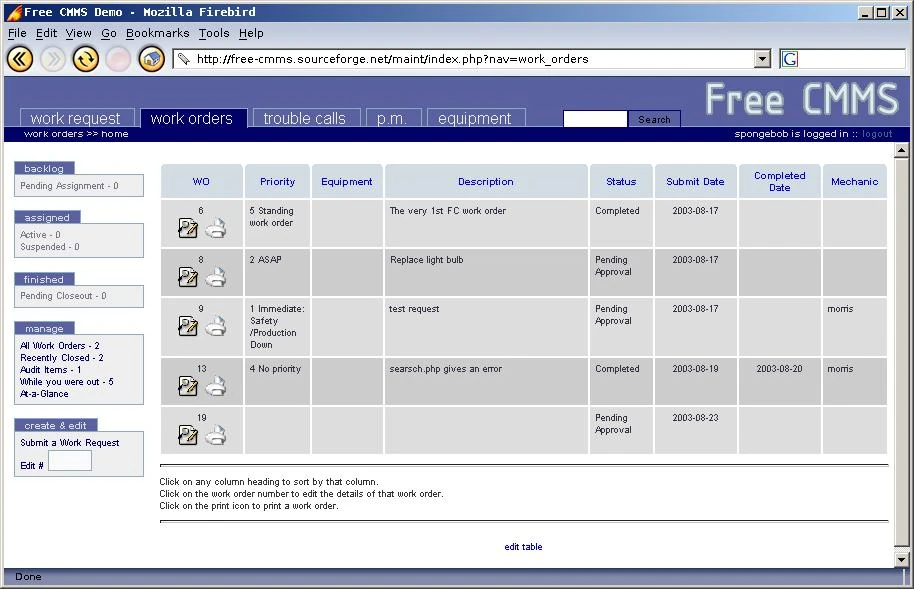Switch to the equipment tab

[475, 117]
